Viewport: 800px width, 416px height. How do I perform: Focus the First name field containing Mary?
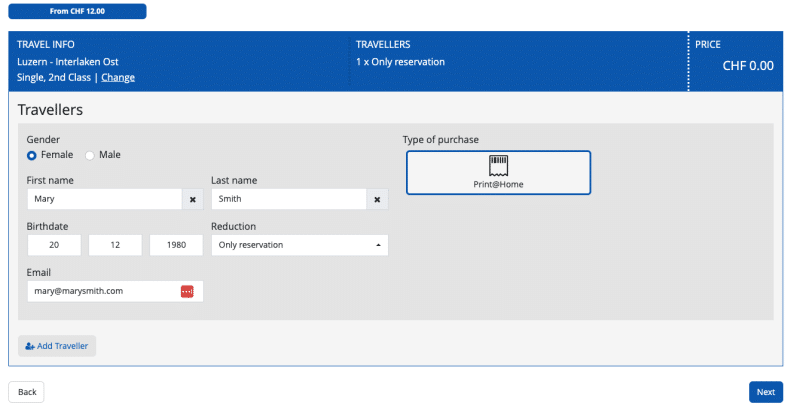pyautogui.click(x=103, y=199)
